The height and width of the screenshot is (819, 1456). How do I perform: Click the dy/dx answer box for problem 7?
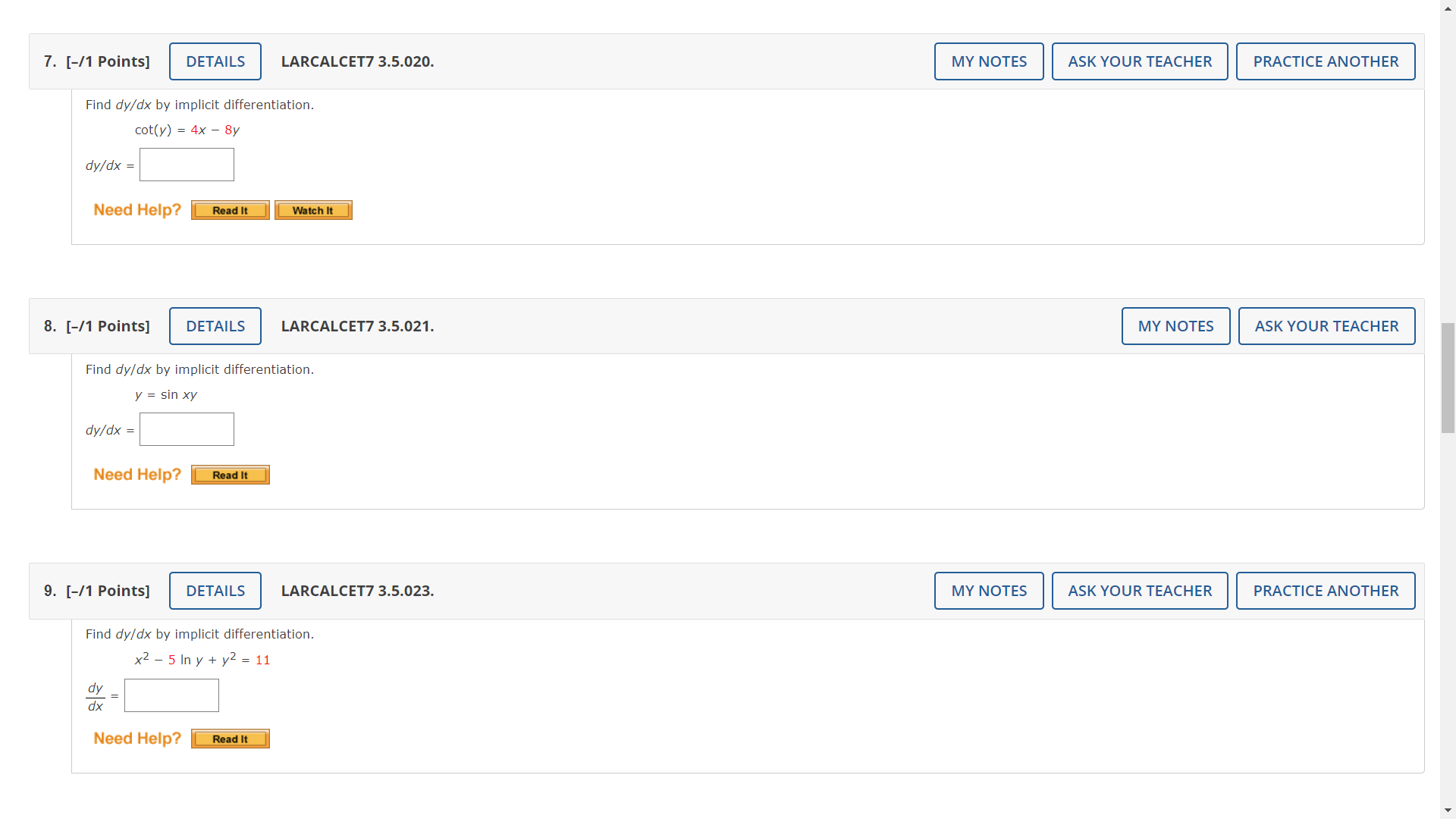click(187, 165)
